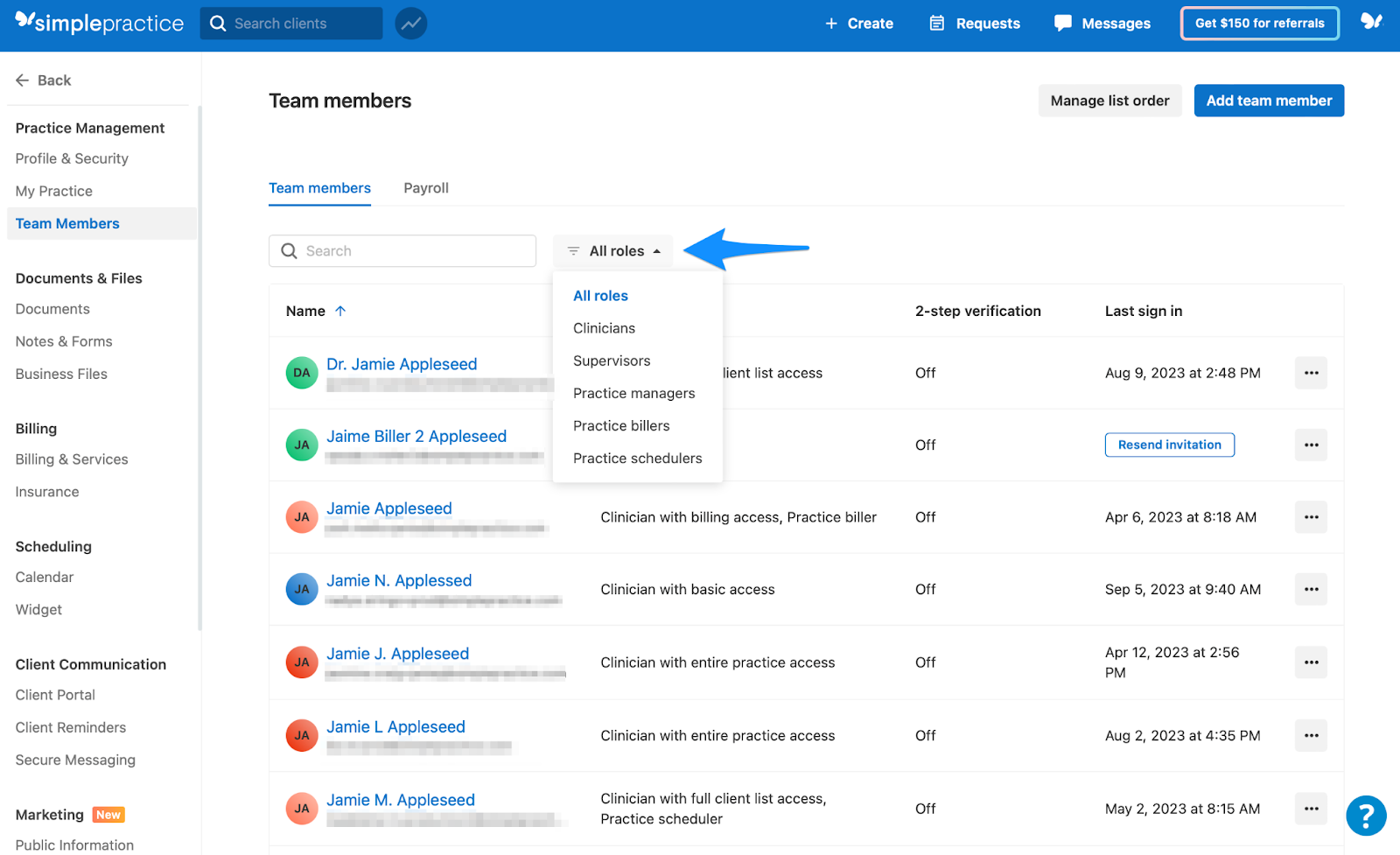Click the activity icon beside client search
Screen dimensions: 1400x855
410,24
